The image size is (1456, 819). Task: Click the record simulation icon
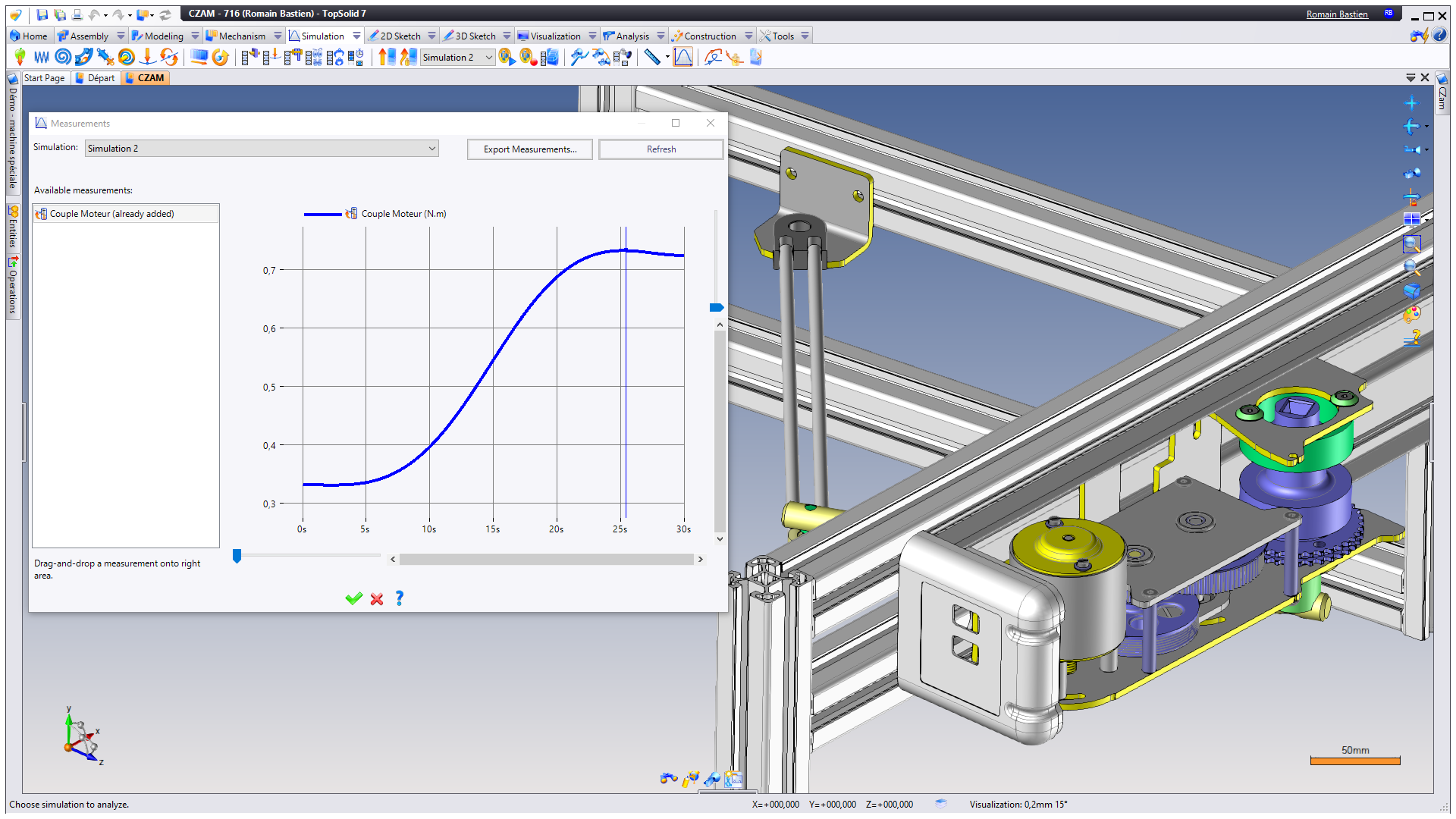pos(529,58)
